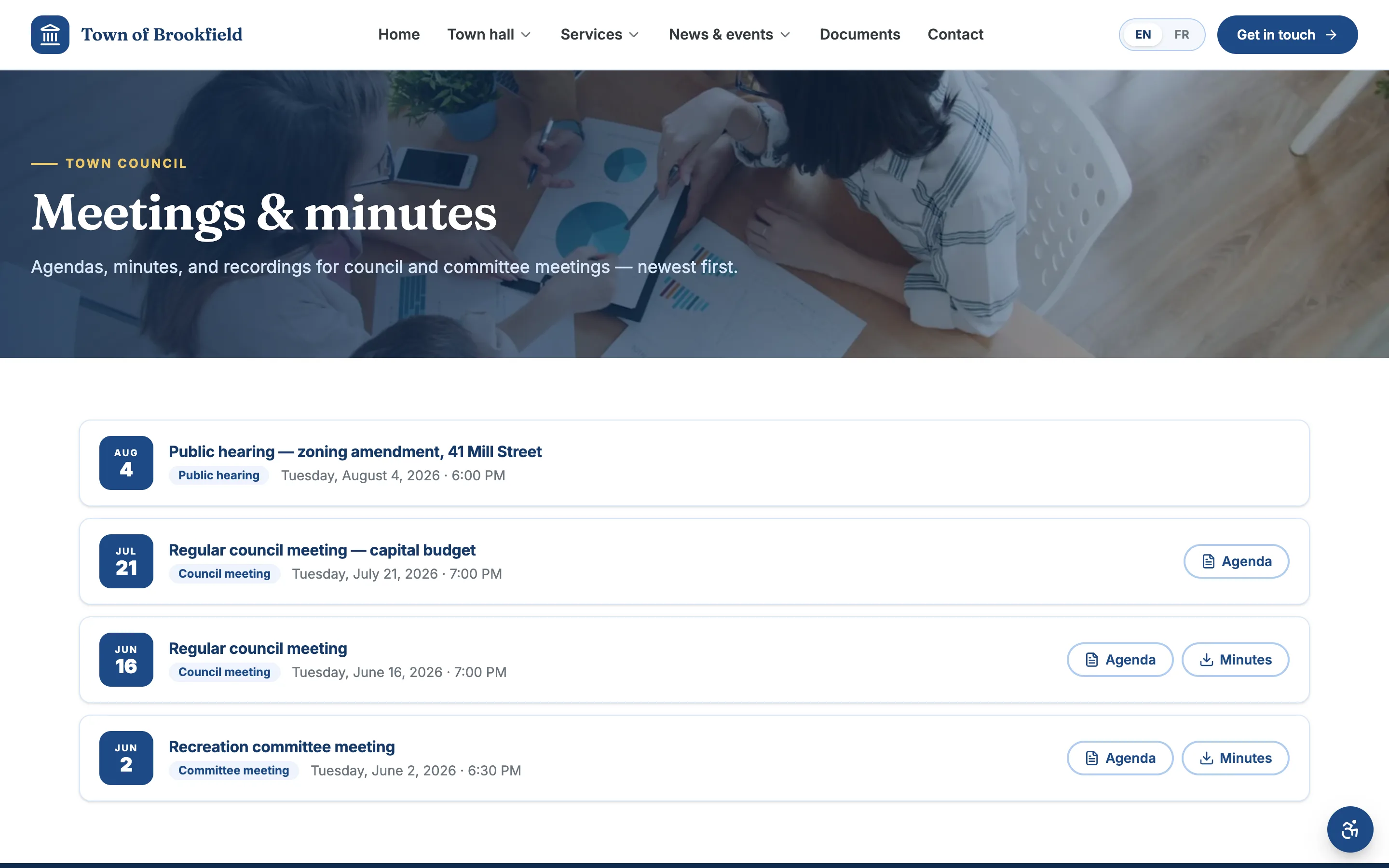
Task: Open Agenda for capital budget meeting
Action: pos(1236,561)
